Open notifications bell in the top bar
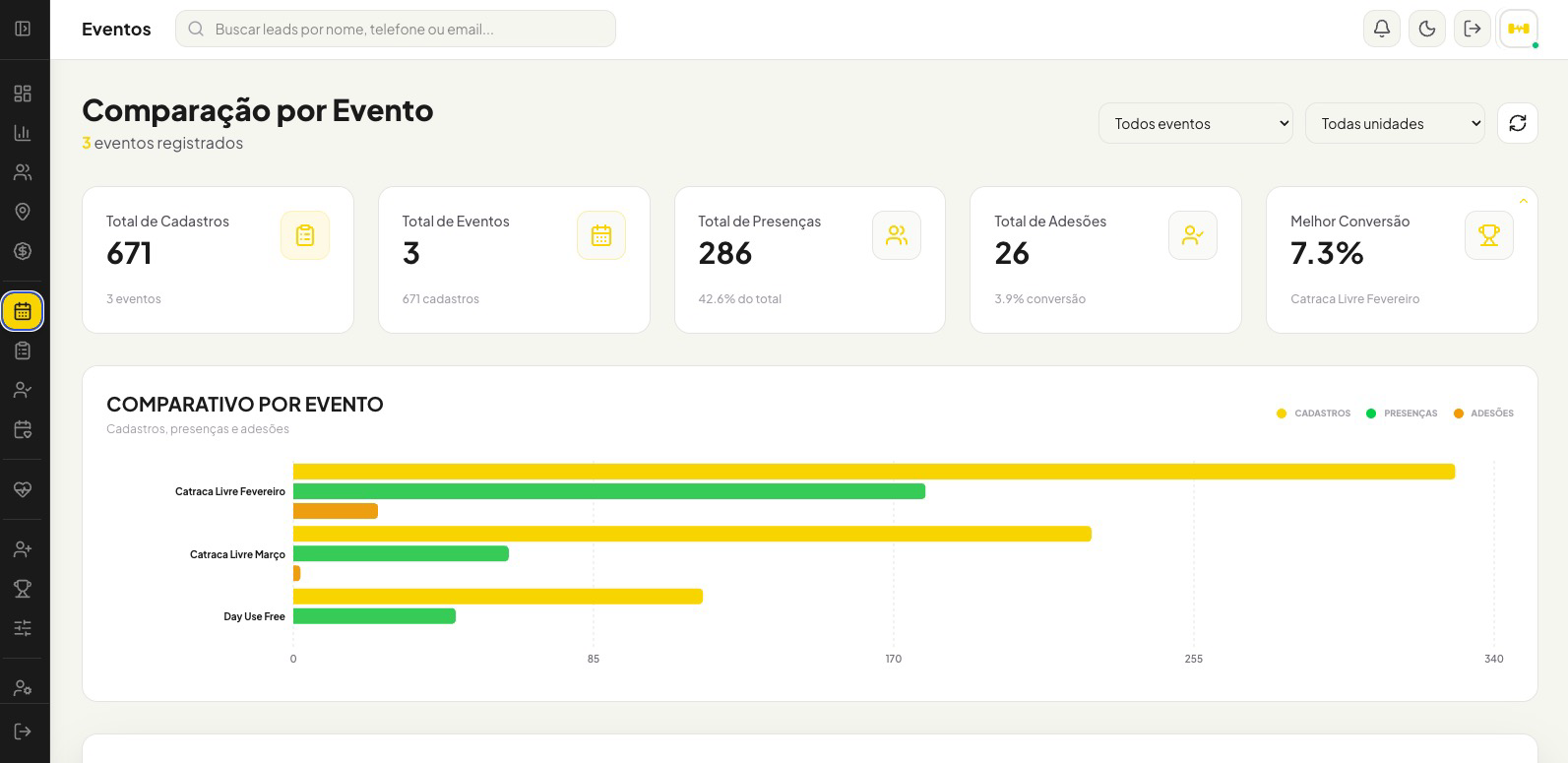Image resolution: width=1568 pixels, height=763 pixels. click(1382, 29)
